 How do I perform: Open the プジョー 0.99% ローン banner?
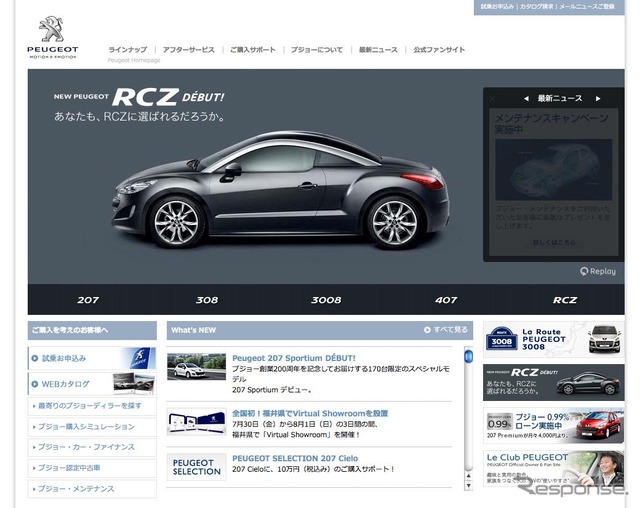click(553, 425)
